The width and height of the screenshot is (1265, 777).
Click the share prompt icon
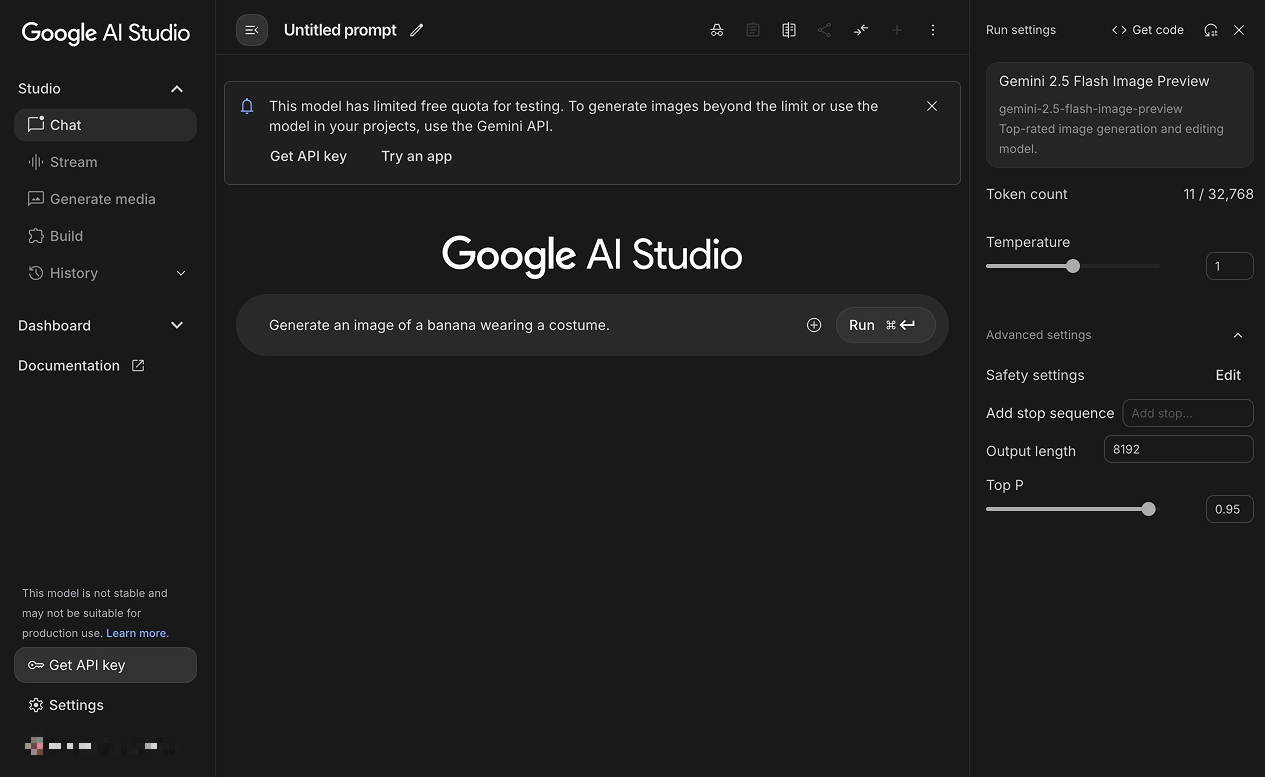coord(824,30)
